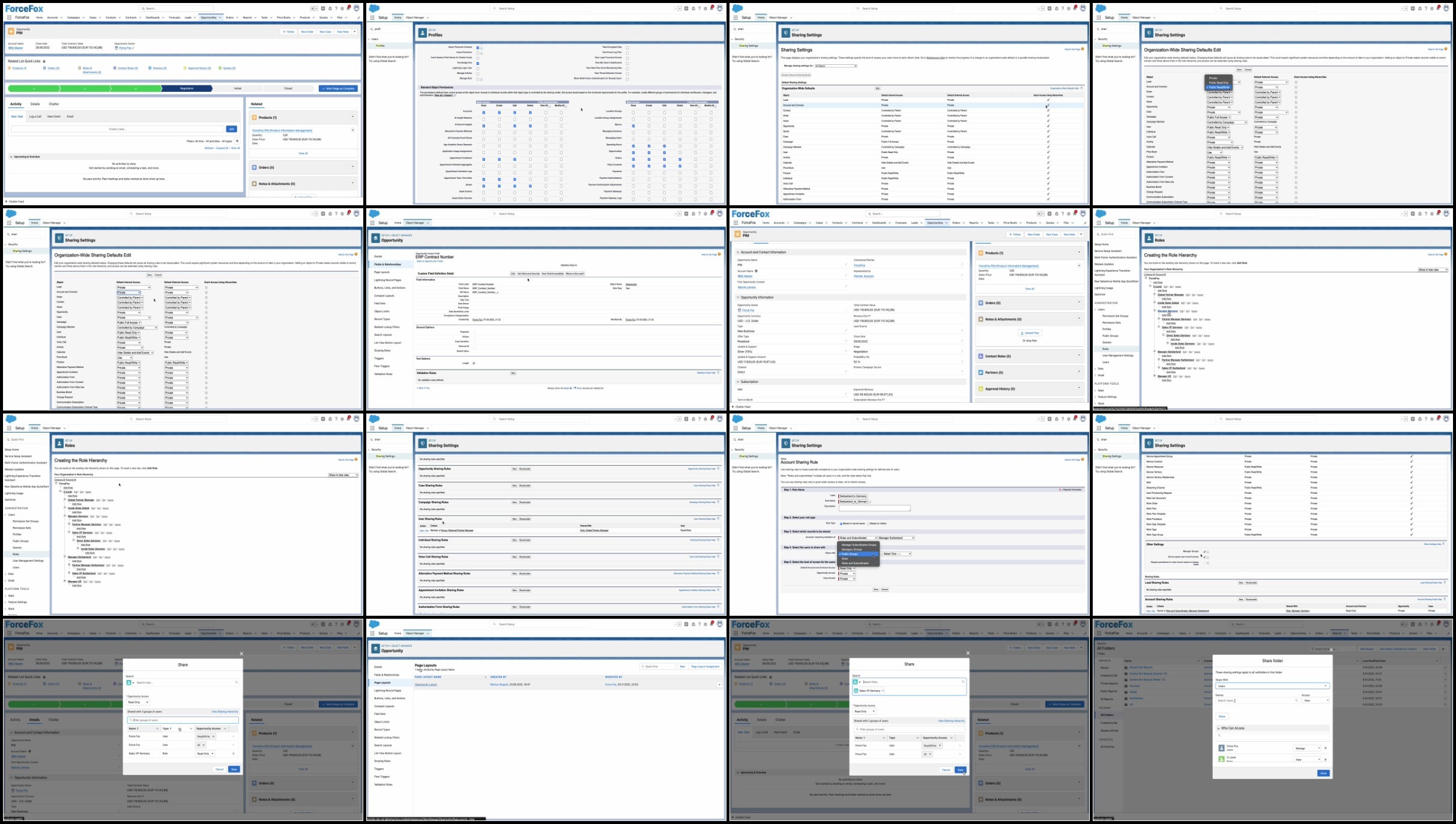Image resolution: width=1456 pixels, height=824 pixels.
Task: Toggle Manager Groups checkbox under Other Settings
Action: point(1204,552)
